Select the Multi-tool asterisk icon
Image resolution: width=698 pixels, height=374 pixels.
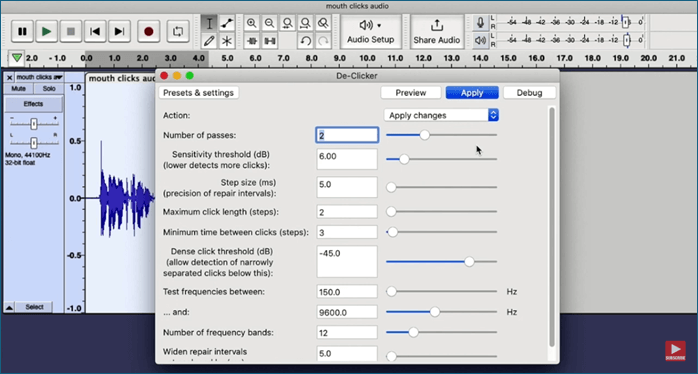[x=227, y=41]
